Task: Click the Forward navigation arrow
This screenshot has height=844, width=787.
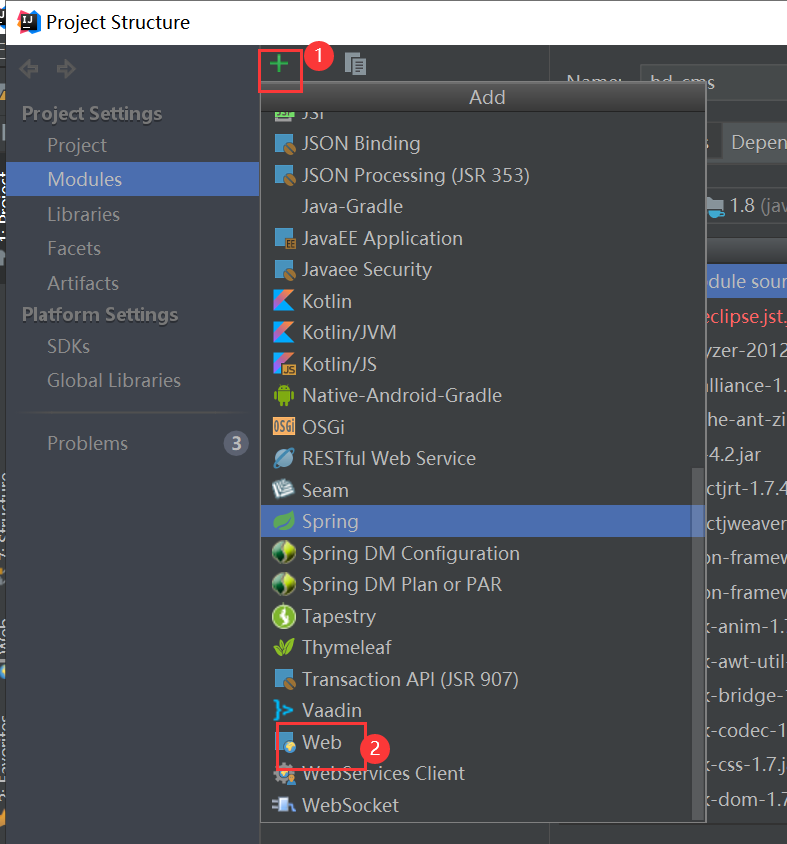Action: point(66,68)
